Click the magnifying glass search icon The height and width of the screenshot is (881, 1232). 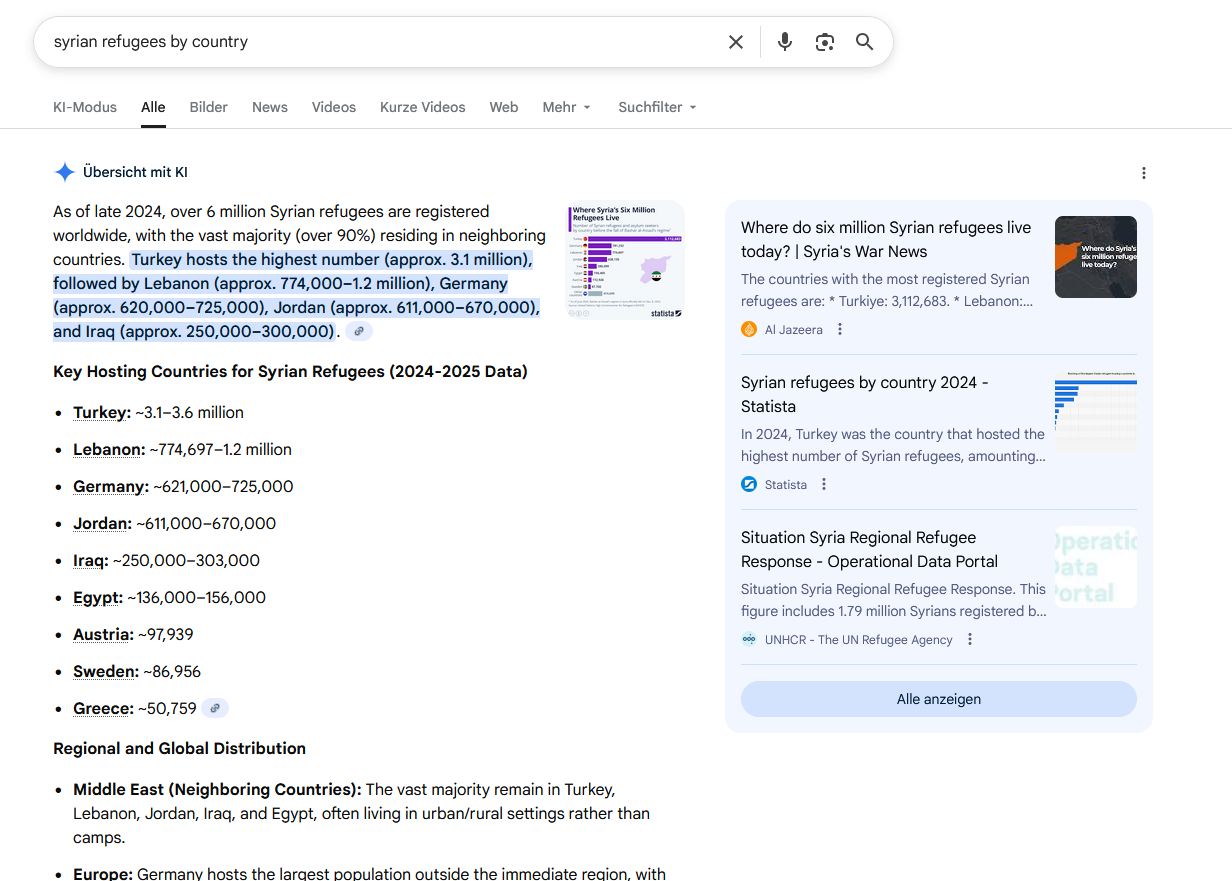[864, 42]
